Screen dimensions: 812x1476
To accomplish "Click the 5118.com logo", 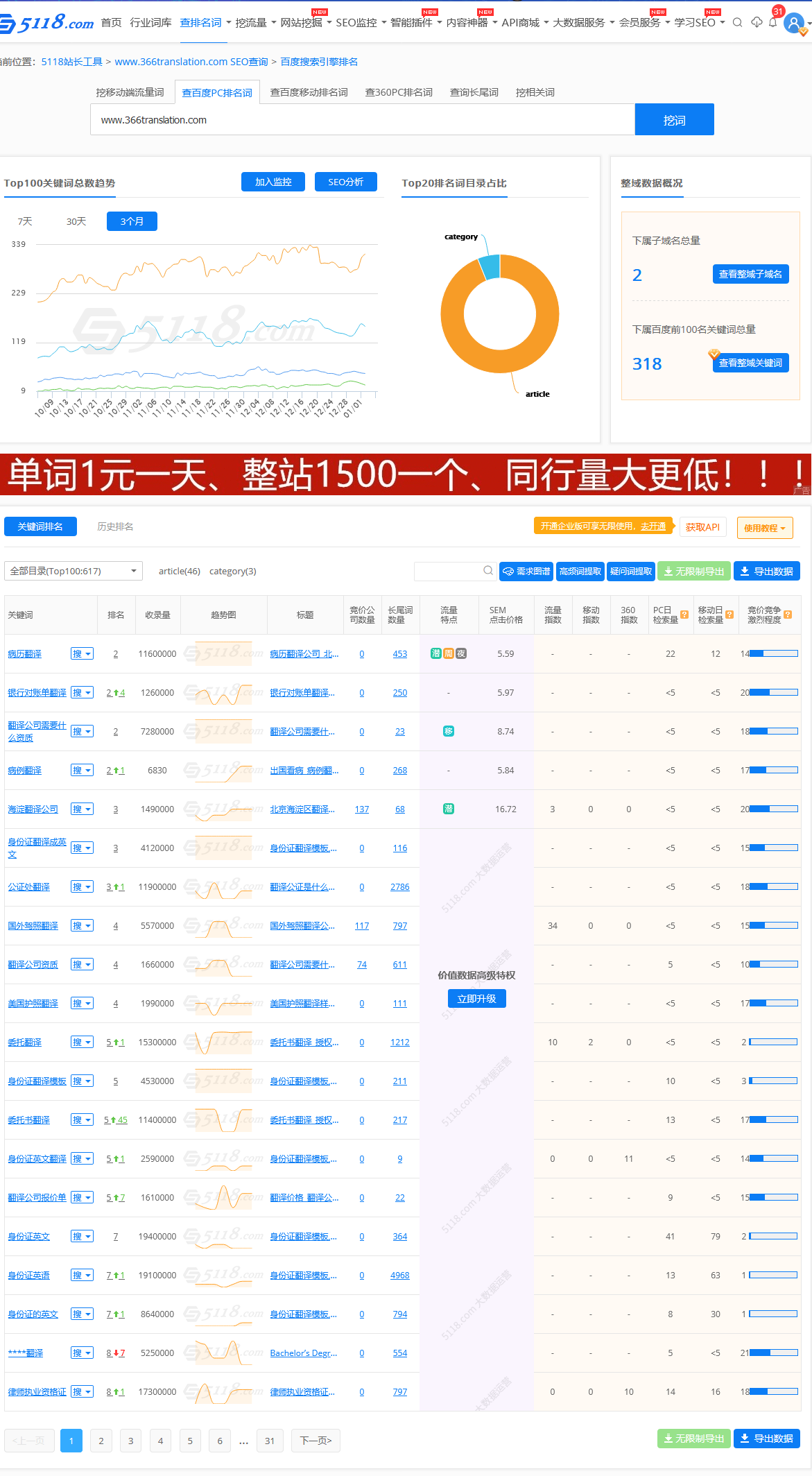I will coord(46,22).
